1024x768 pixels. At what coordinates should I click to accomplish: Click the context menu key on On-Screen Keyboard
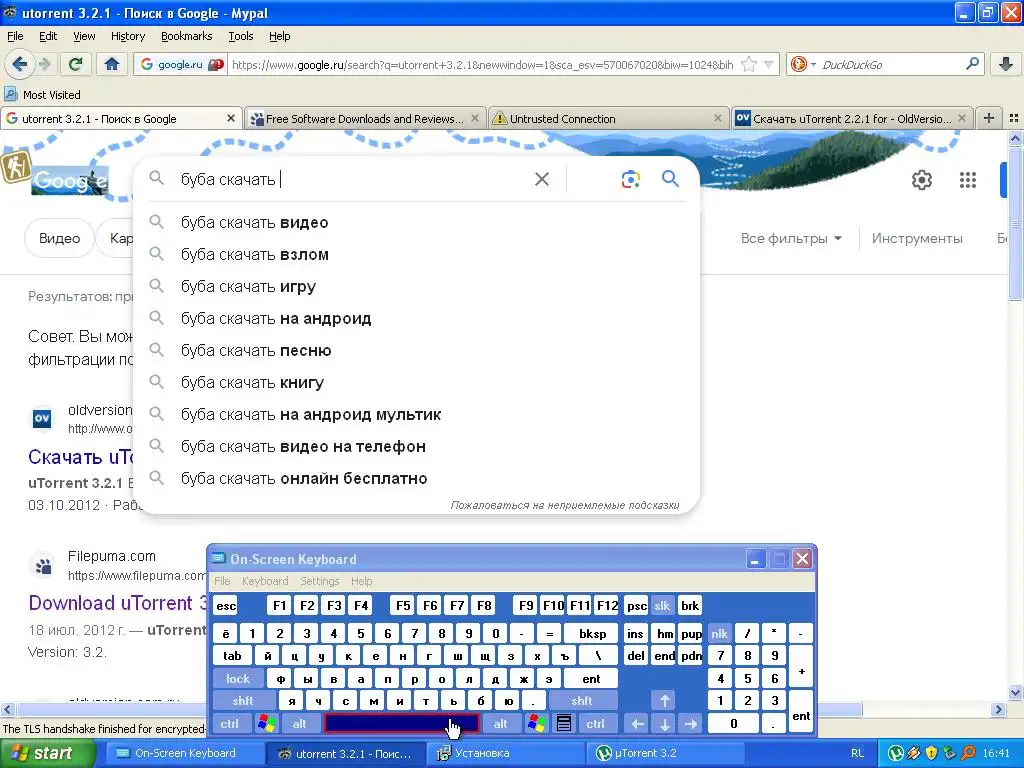pos(564,723)
